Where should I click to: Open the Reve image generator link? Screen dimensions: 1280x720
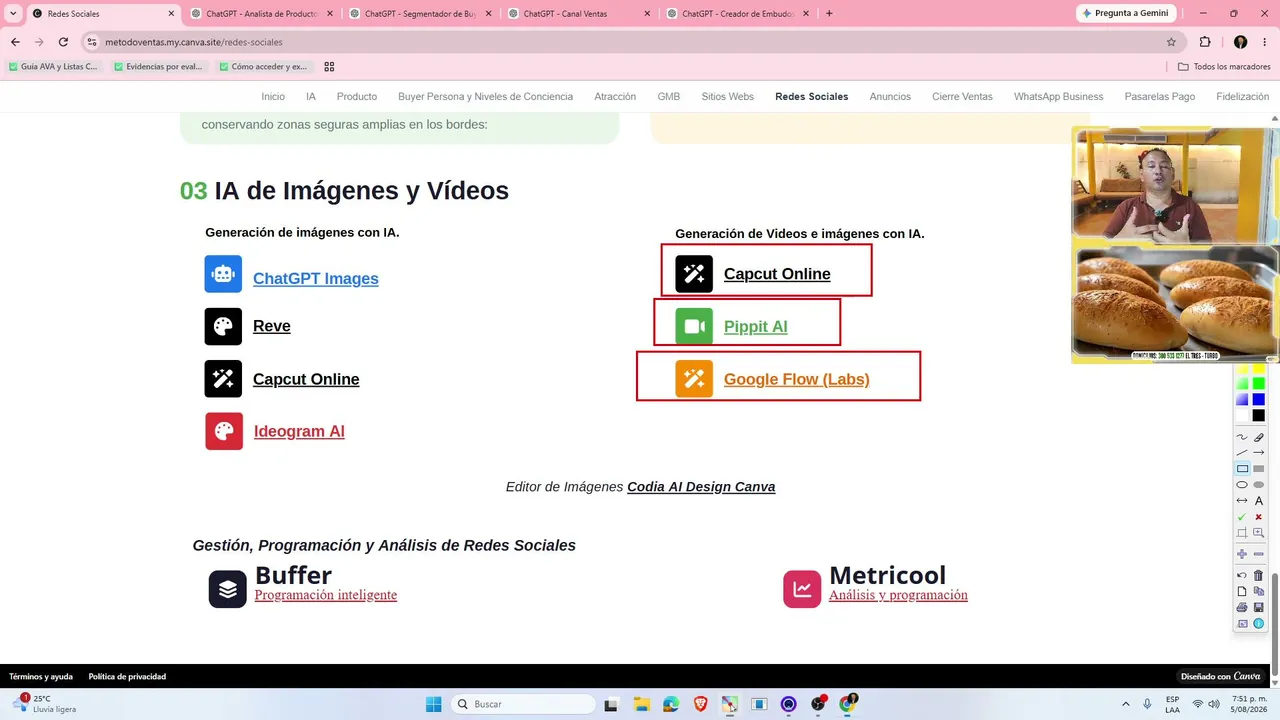272,326
